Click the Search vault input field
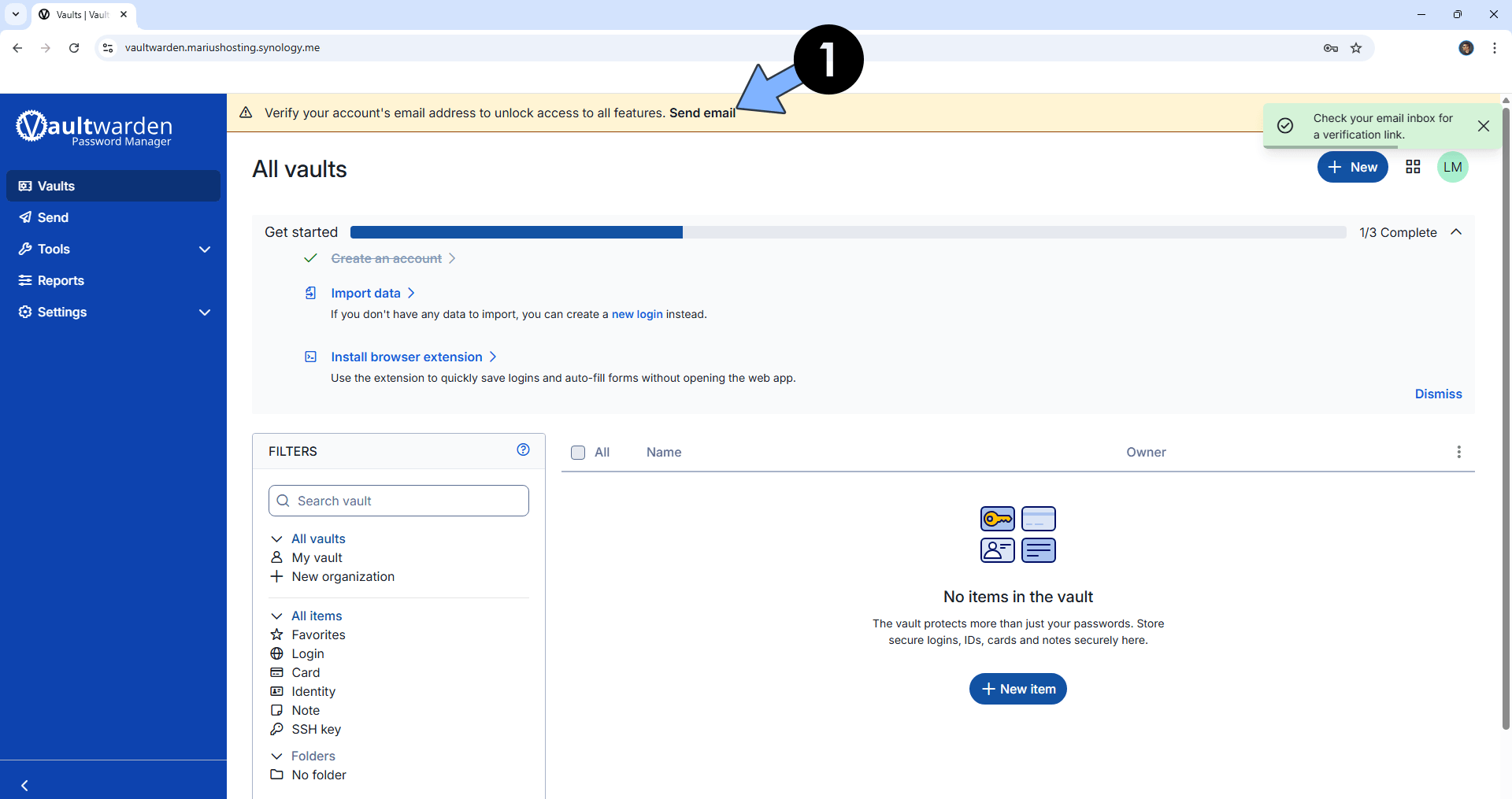The width and height of the screenshot is (1512, 799). [398, 500]
